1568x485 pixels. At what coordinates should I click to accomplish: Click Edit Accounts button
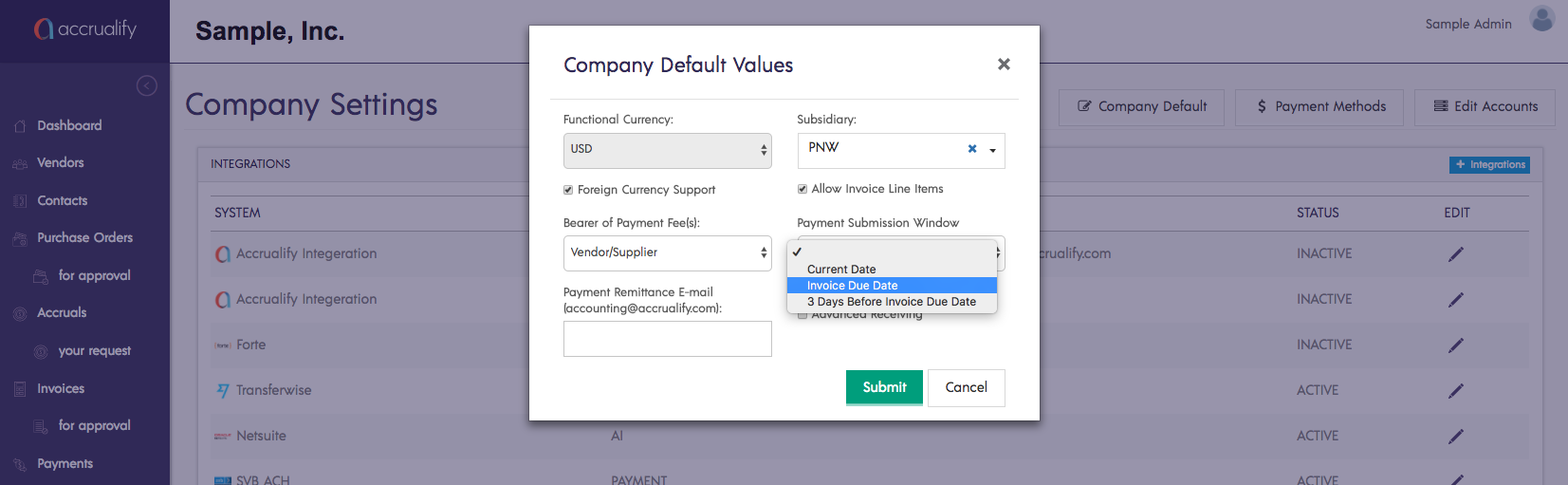(x=1485, y=107)
